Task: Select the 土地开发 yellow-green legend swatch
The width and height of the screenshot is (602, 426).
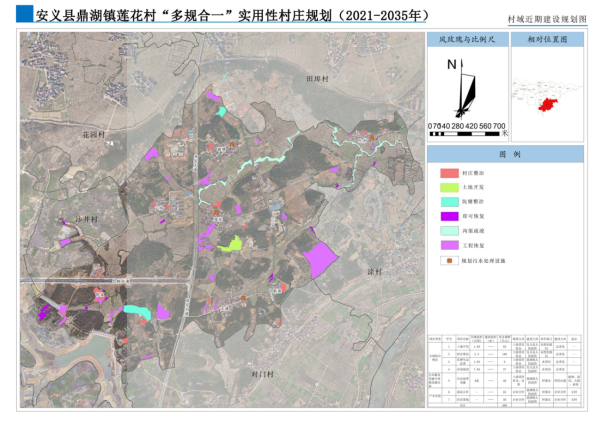Action: click(x=447, y=187)
